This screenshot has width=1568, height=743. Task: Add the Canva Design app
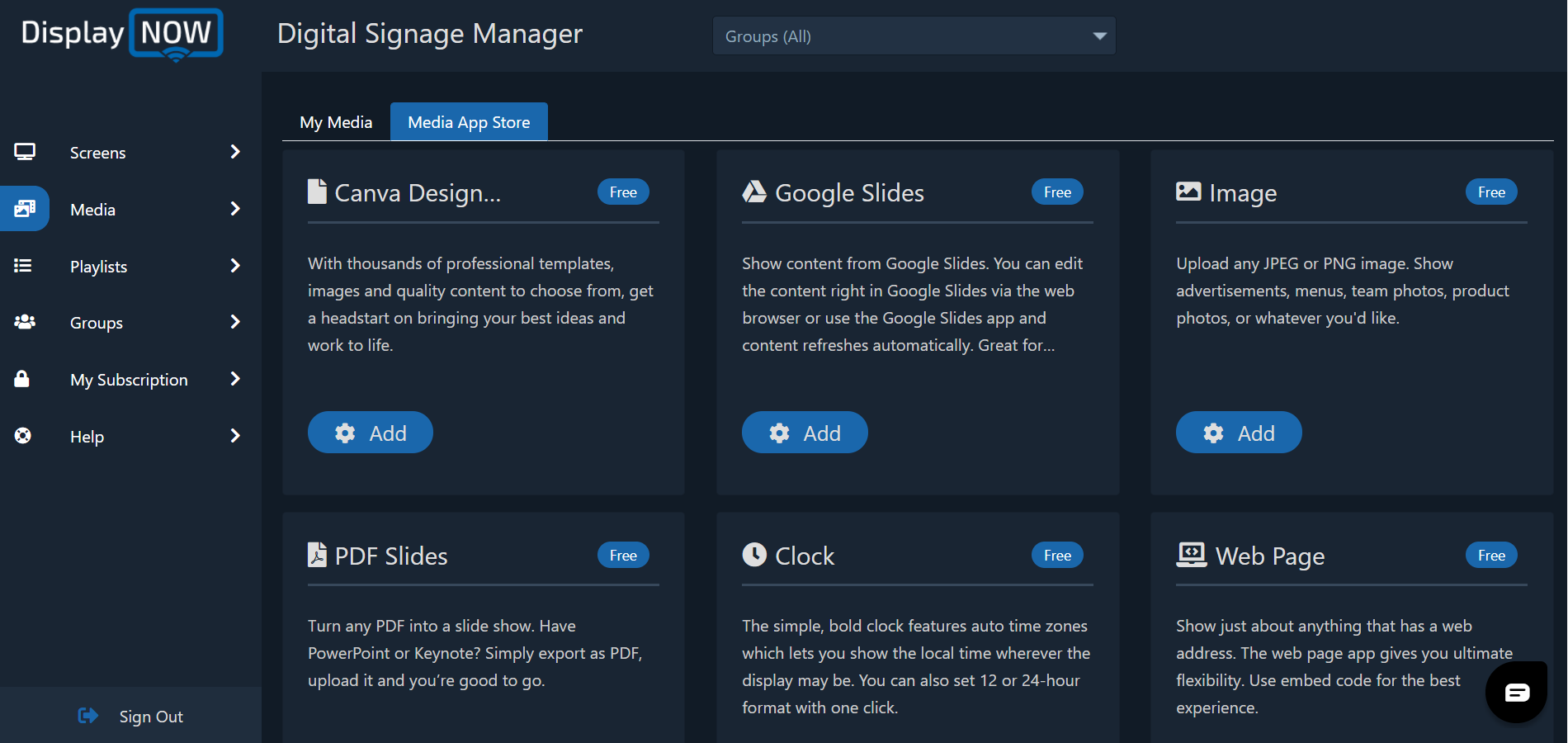(x=370, y=432)
